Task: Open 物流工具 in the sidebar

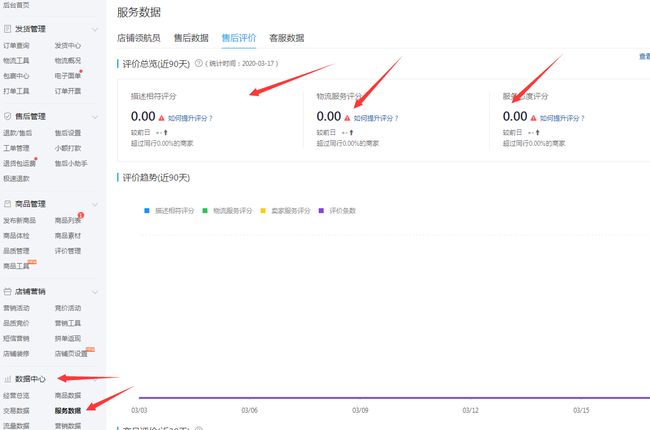Action: (x=16, y=61)
